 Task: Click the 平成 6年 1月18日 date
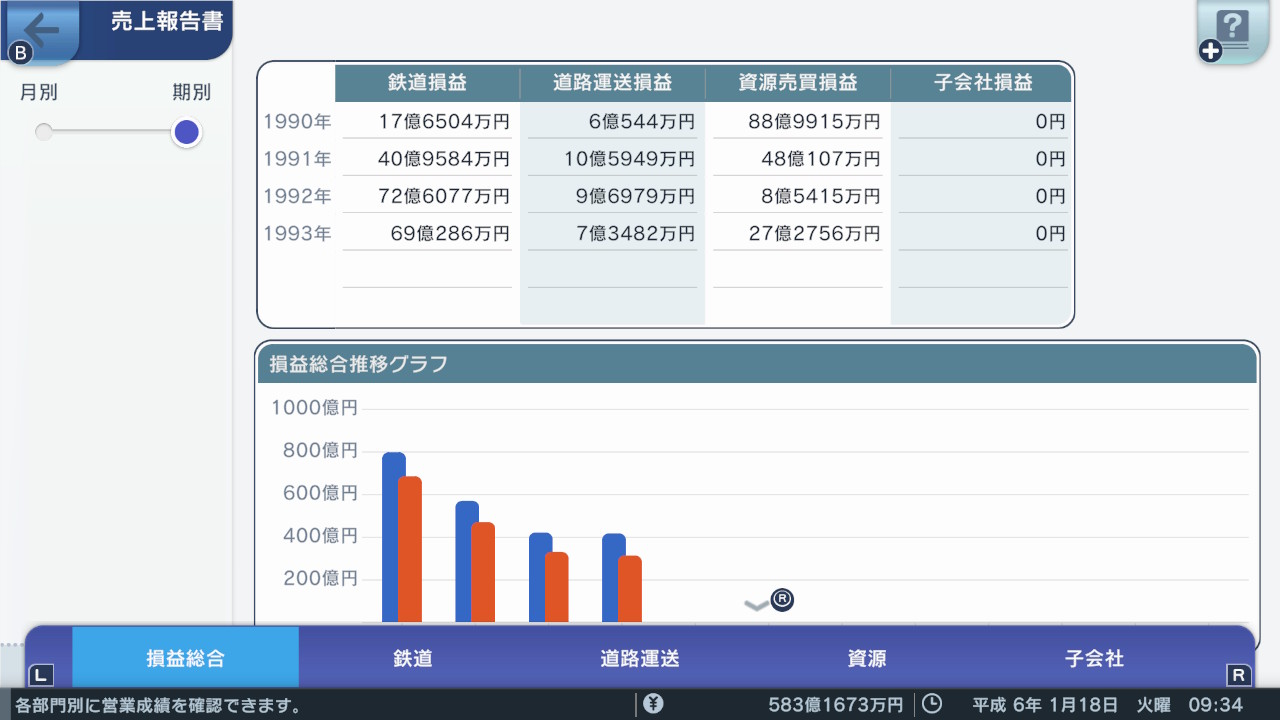pyautogui.click(x=1047, y=705)
